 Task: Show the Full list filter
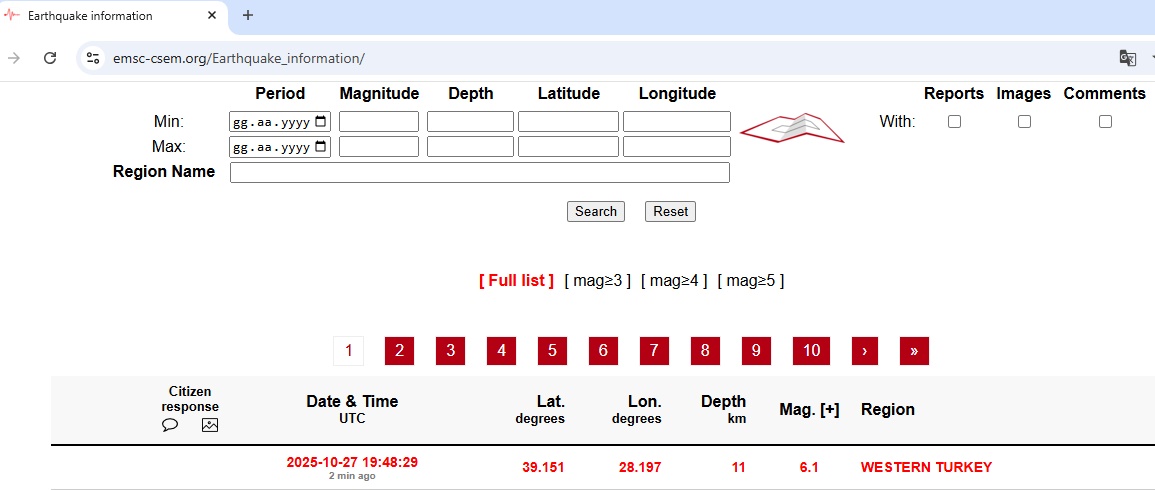pos(516,281)
